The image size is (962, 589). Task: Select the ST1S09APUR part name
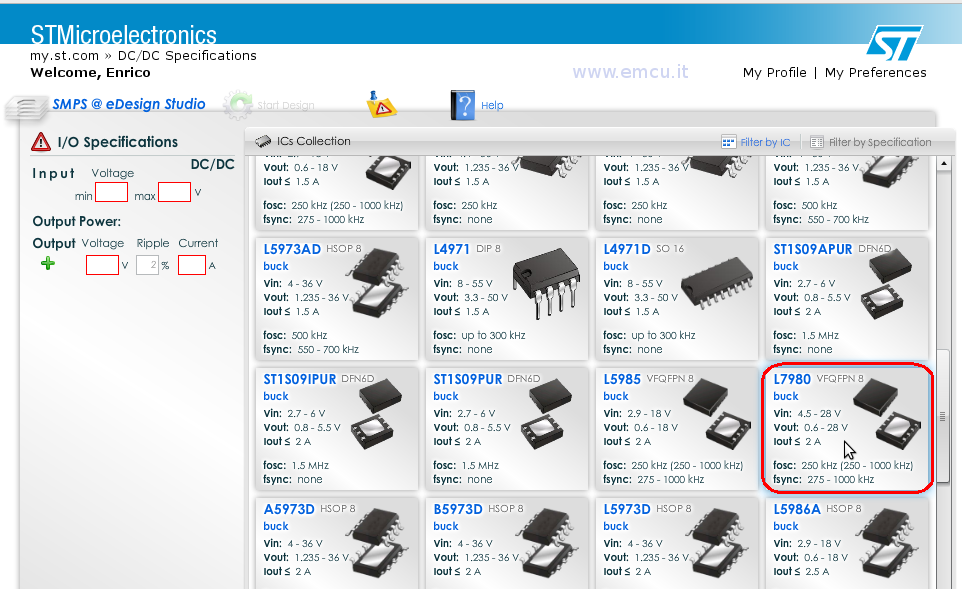click(812, 249)
